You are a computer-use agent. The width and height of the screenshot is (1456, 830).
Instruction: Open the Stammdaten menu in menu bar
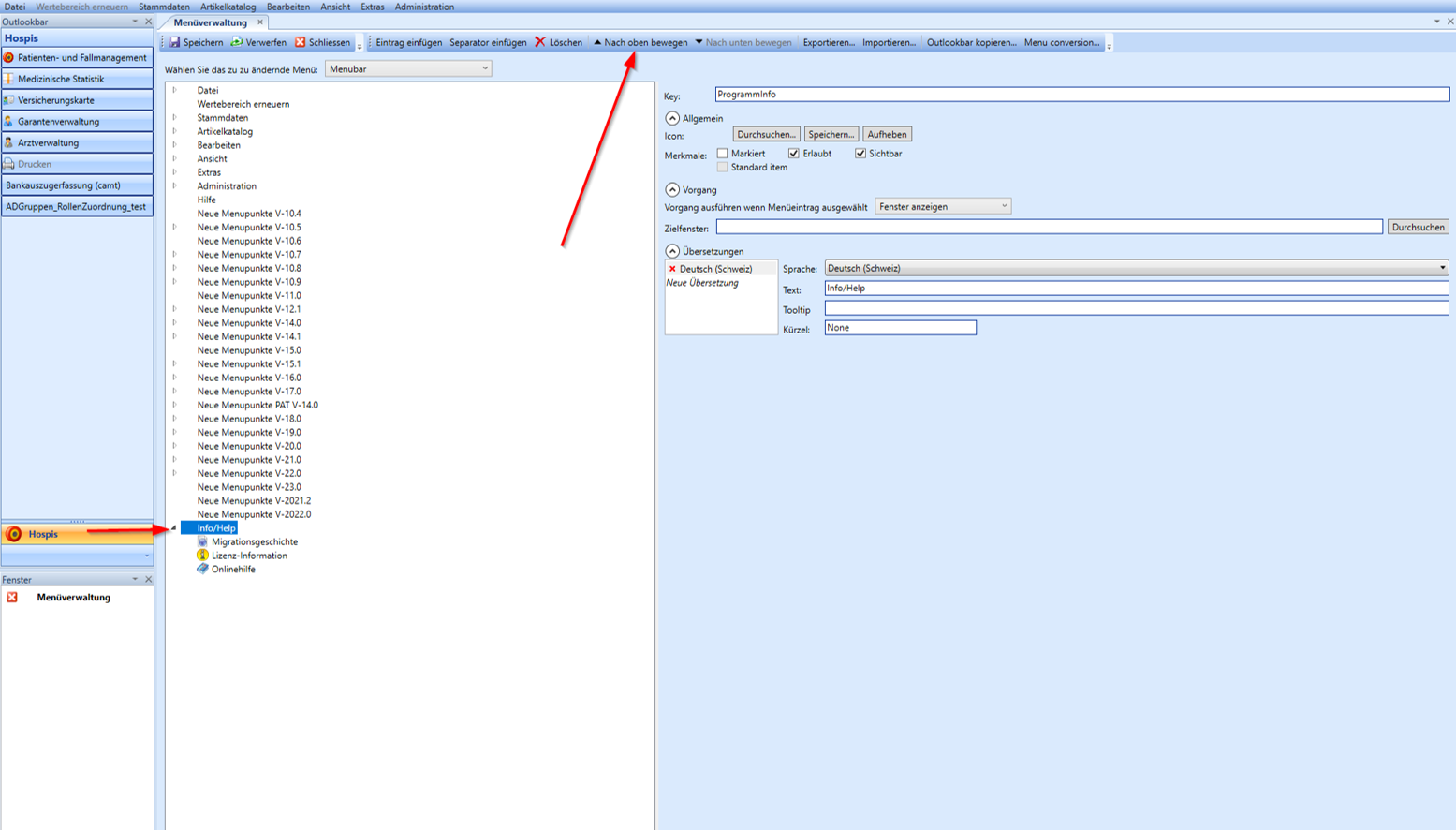[x=164, y=7]
